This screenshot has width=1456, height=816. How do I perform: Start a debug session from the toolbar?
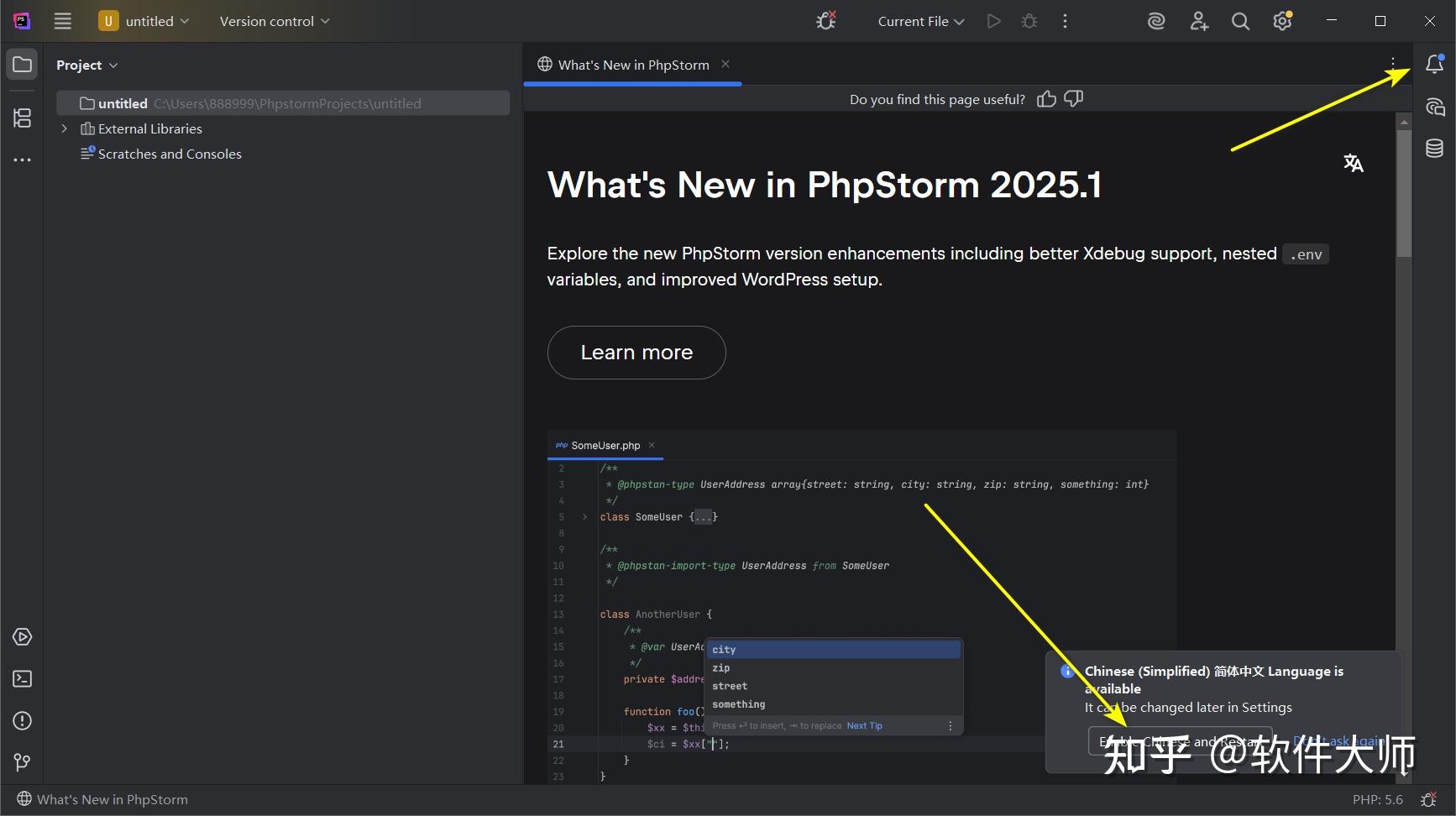tap(1029, 21)
